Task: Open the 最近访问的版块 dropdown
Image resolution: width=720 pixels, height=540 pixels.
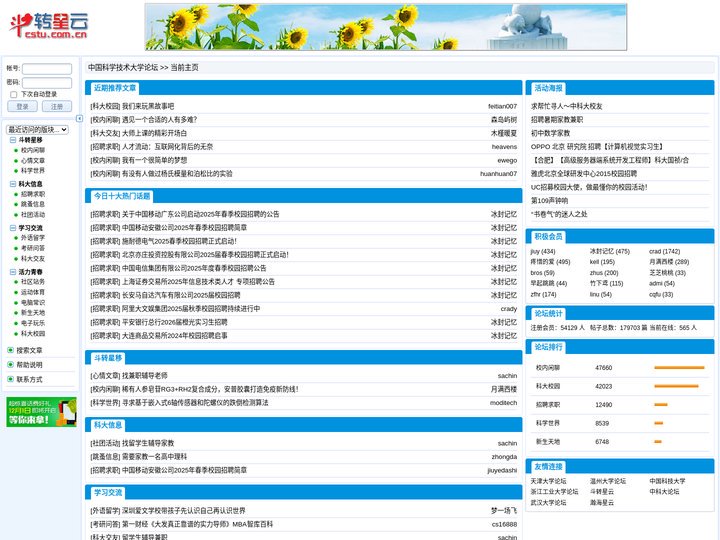Action: click(x=38, y=129)
